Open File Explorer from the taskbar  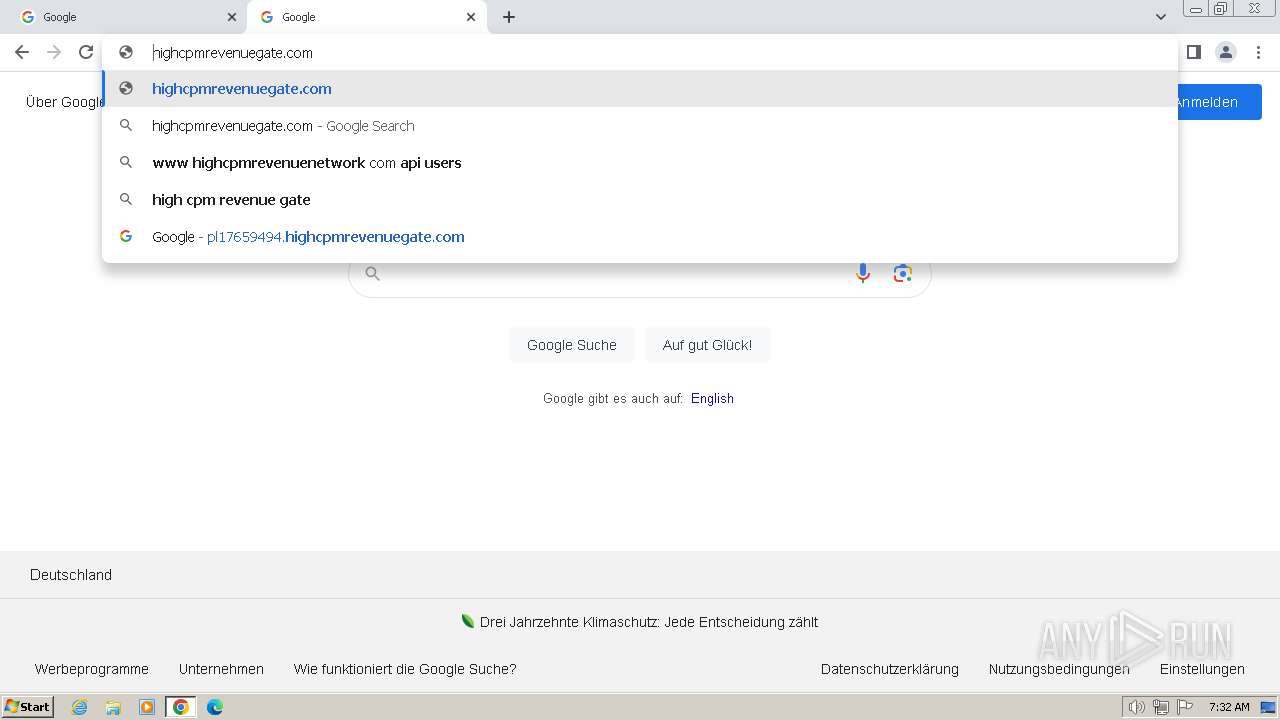113,707
